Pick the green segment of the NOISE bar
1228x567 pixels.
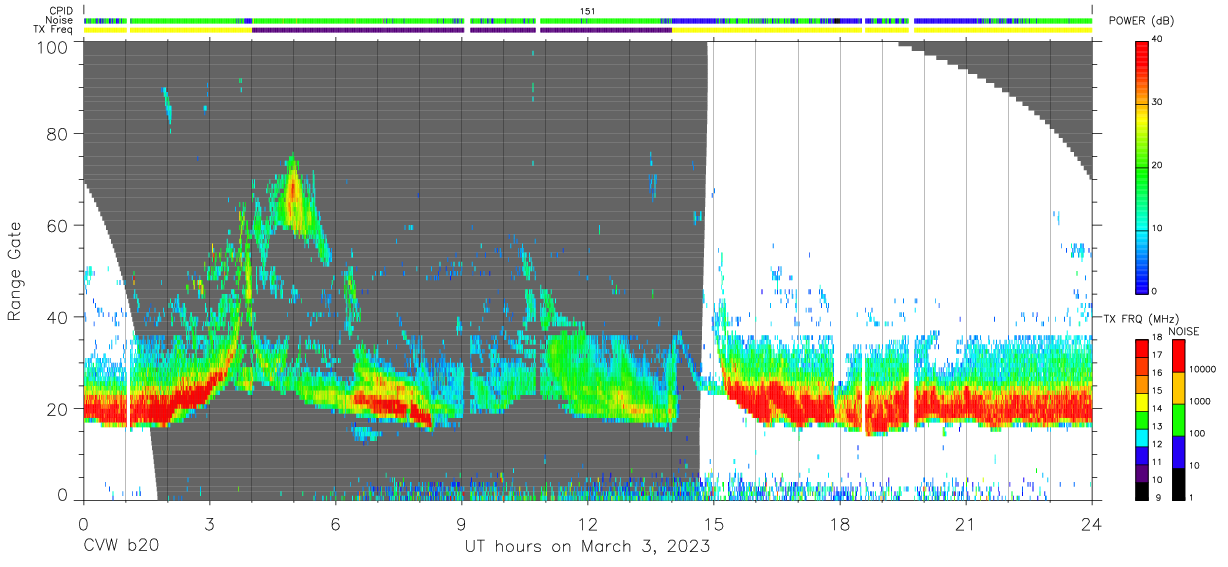point(1179,420)
